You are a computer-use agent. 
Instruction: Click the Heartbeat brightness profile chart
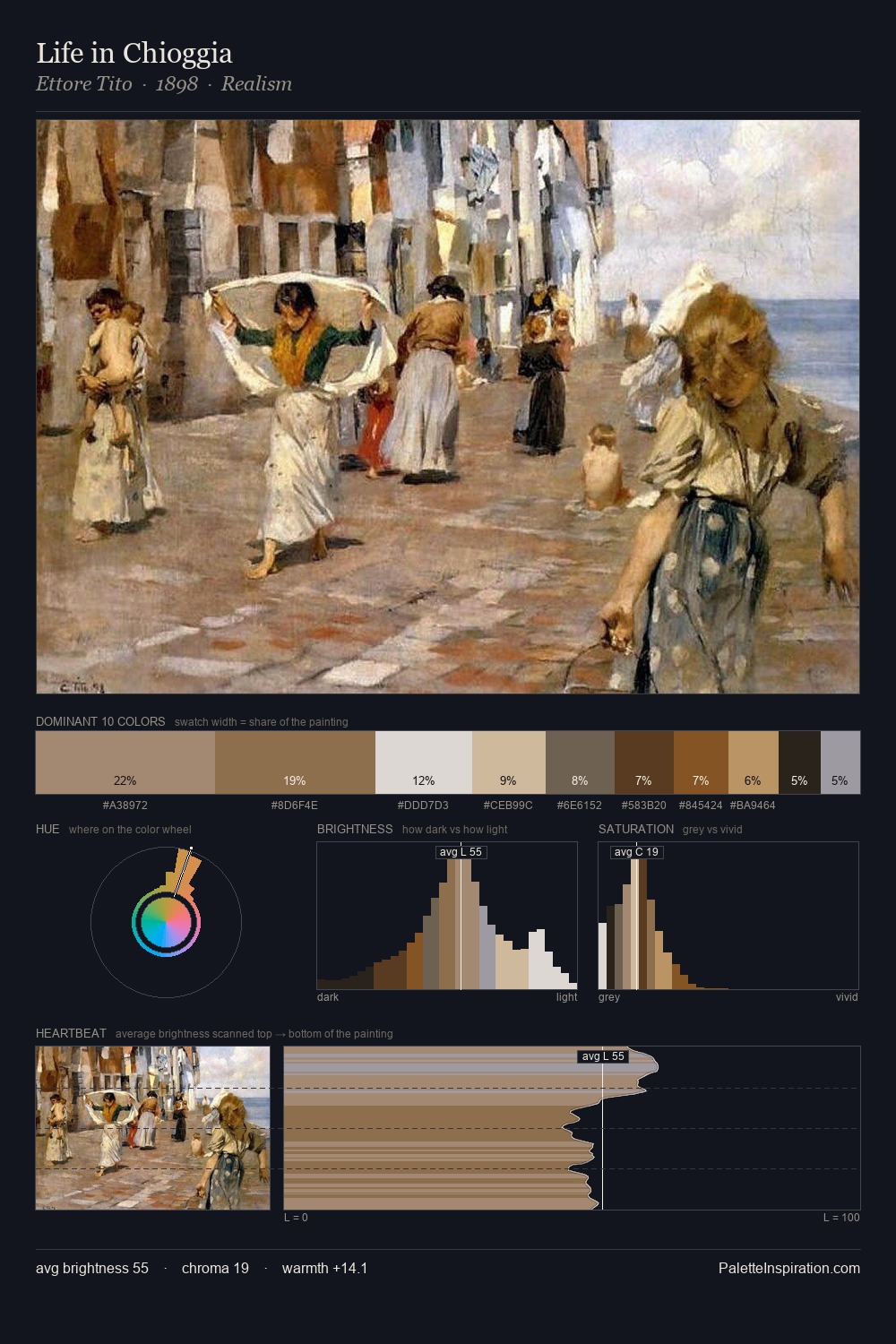(572, 1127)
